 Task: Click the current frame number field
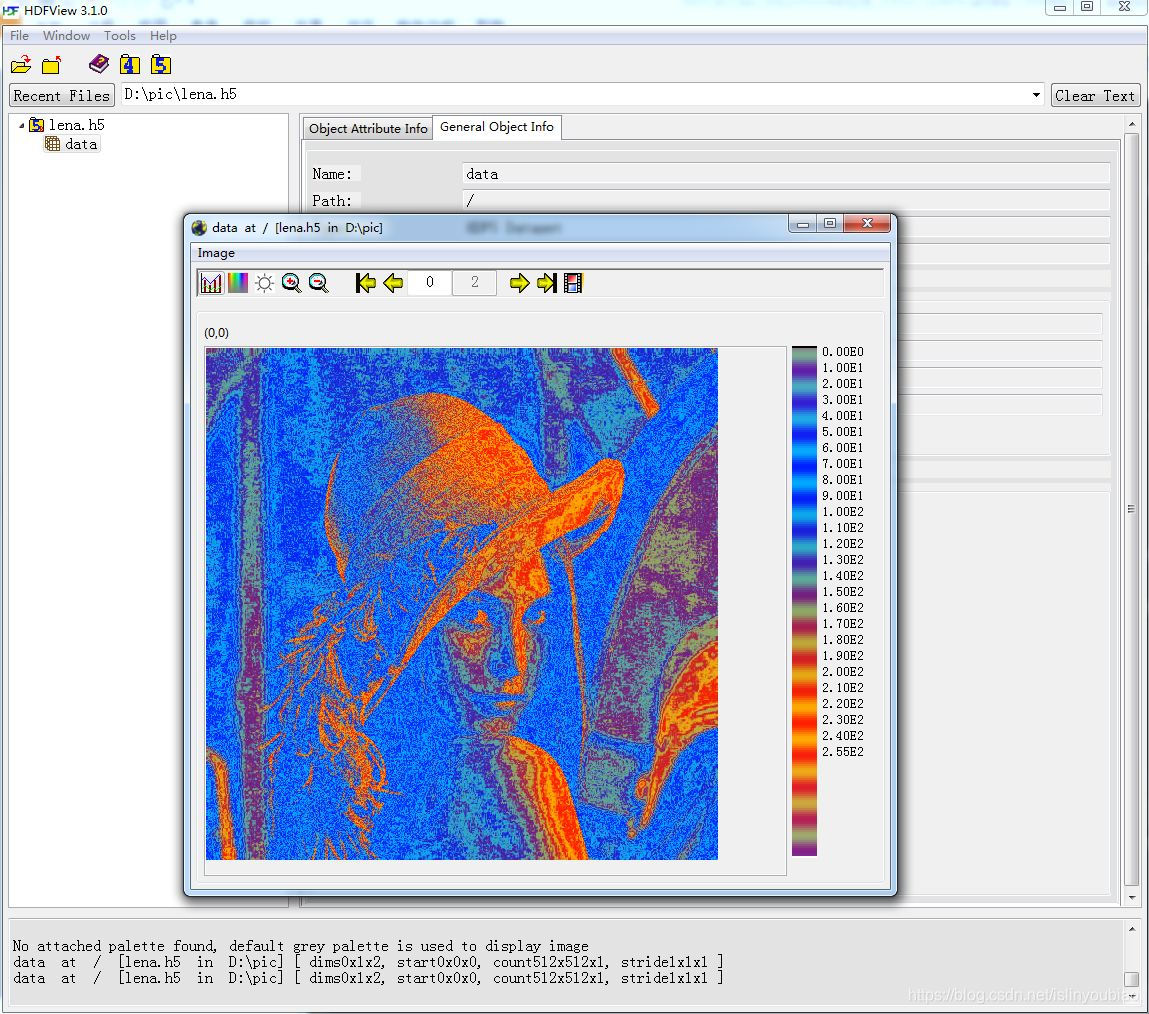tap(429, 282)
